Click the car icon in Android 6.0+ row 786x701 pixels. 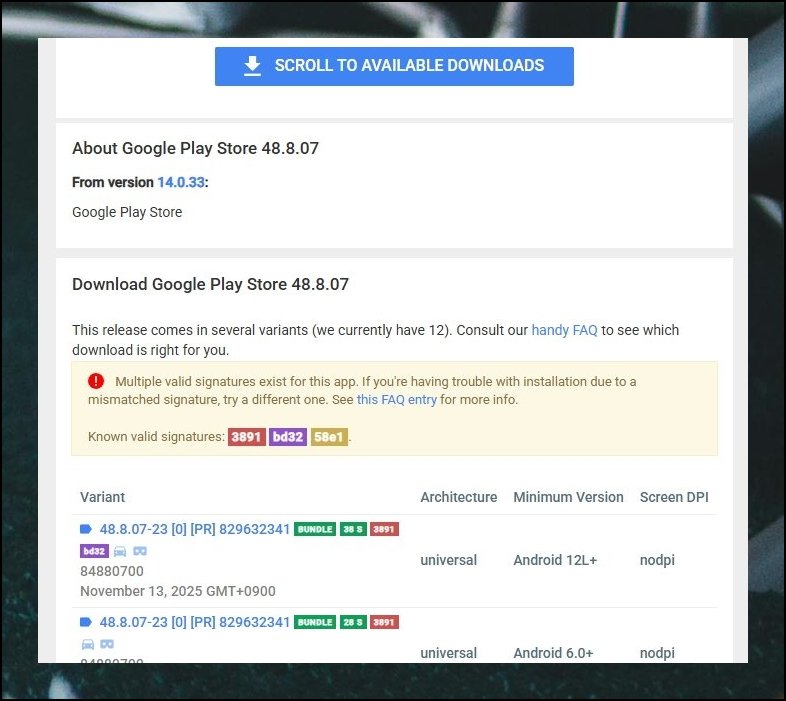[88, 644]
